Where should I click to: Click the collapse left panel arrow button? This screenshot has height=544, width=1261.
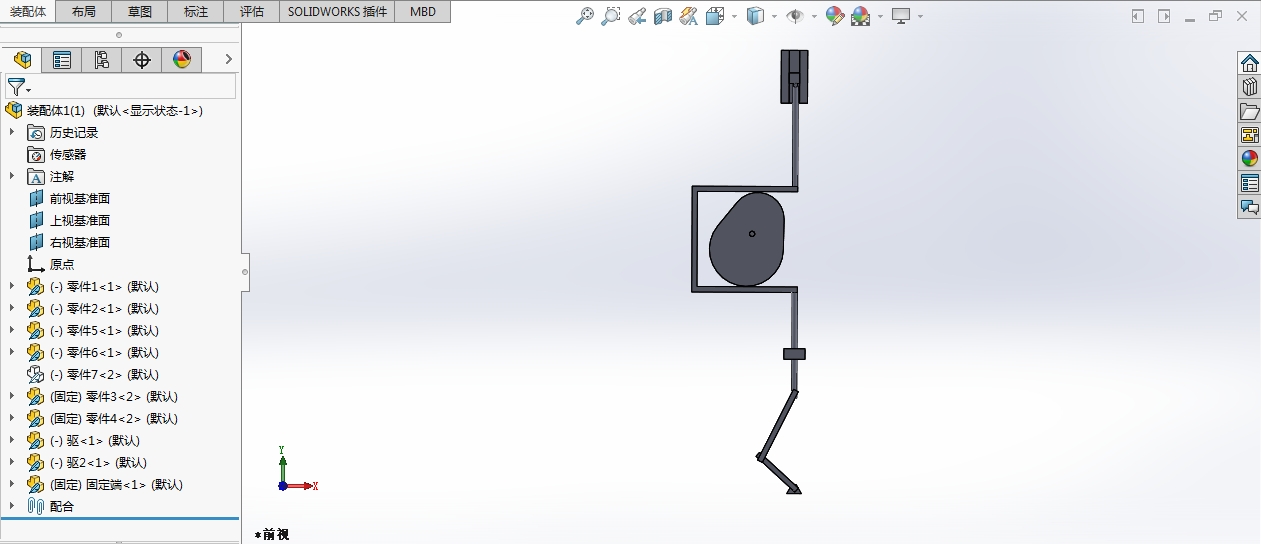point(1138,16)
